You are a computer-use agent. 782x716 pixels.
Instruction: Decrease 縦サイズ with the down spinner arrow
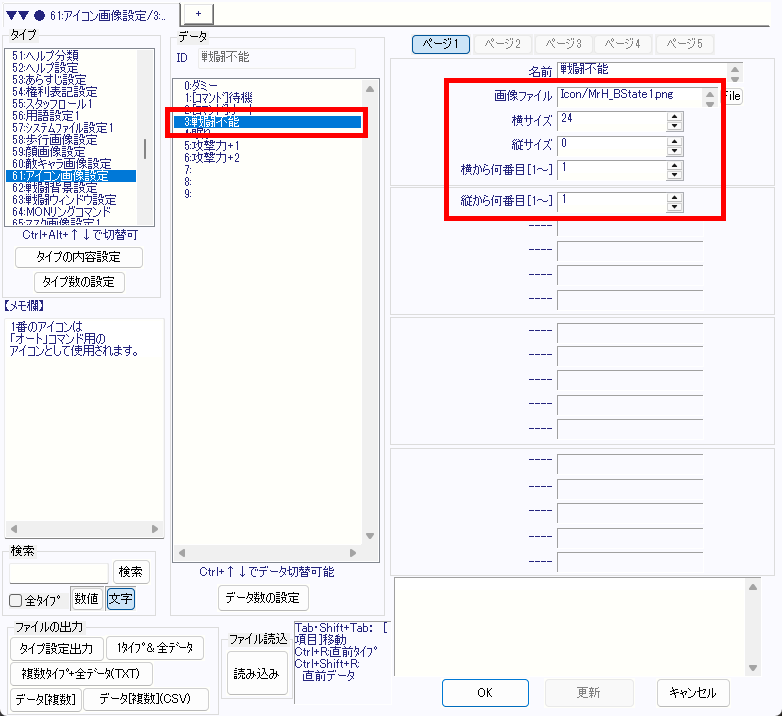pos(674,149)
